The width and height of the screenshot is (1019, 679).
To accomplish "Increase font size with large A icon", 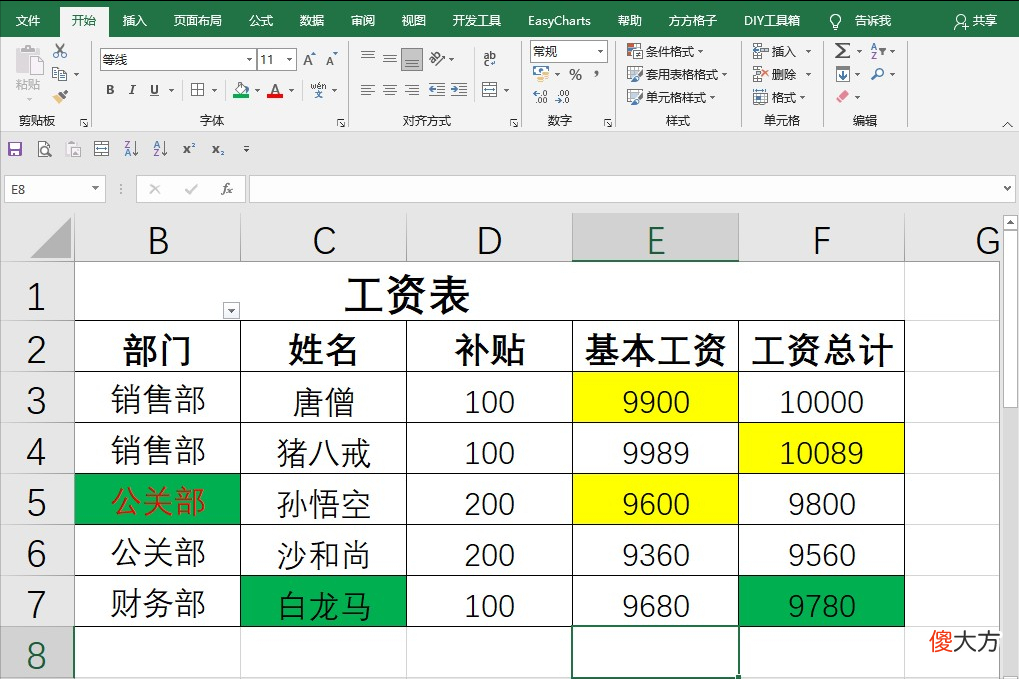I will point(309,60).
